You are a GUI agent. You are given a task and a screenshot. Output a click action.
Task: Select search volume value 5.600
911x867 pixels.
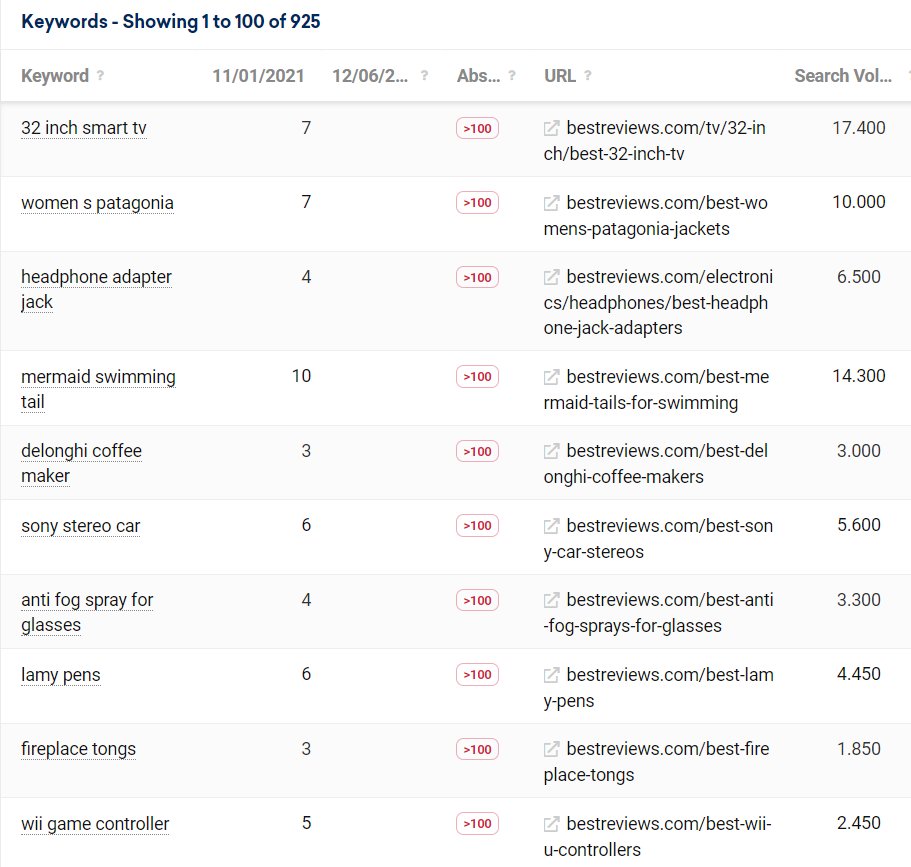tap(859, 525)
